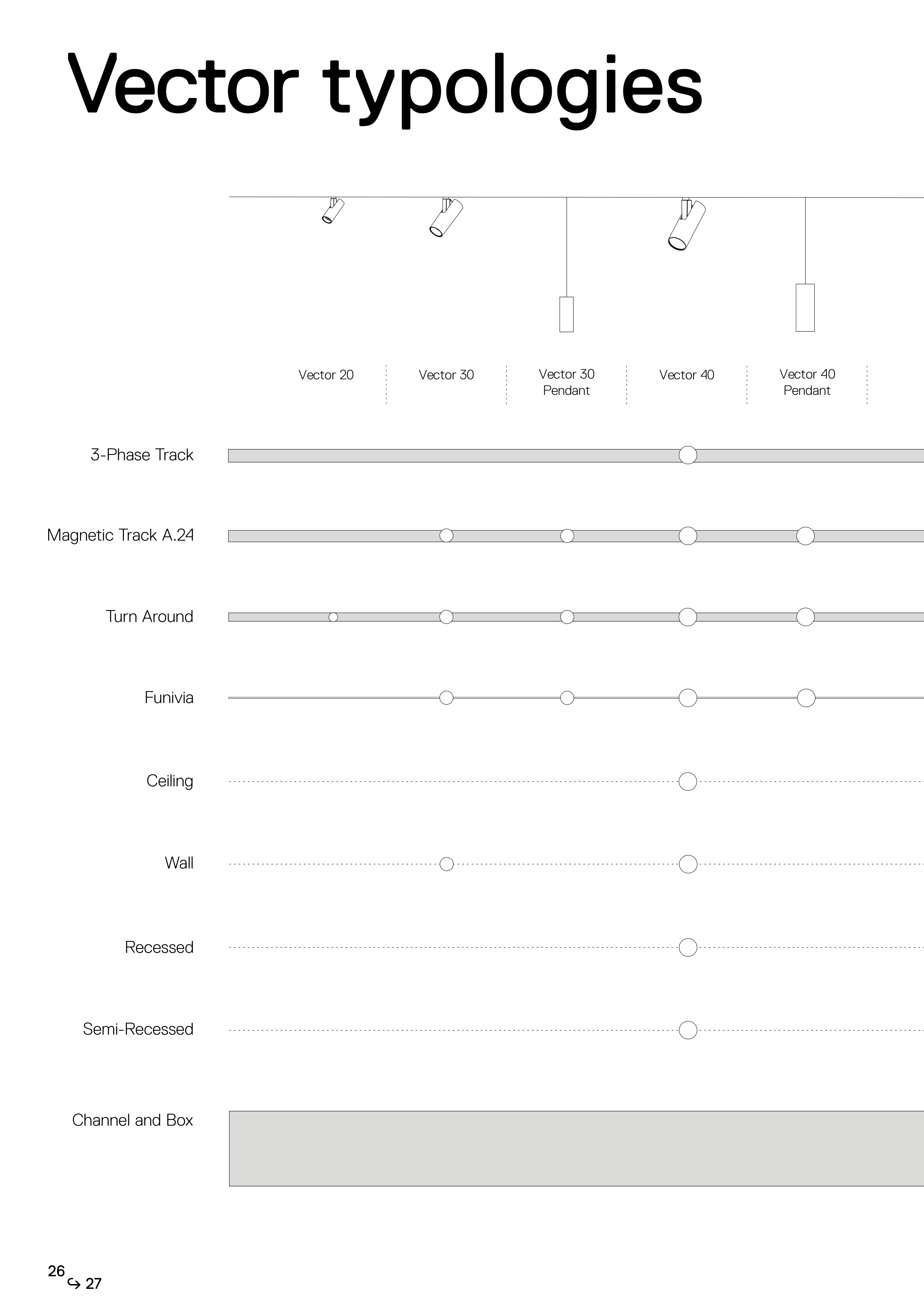This screenshot has width=924, height=1307.
Task: Click the Semi-Recessed circle for Vector 40
Action: click(x=688, y=1030)
